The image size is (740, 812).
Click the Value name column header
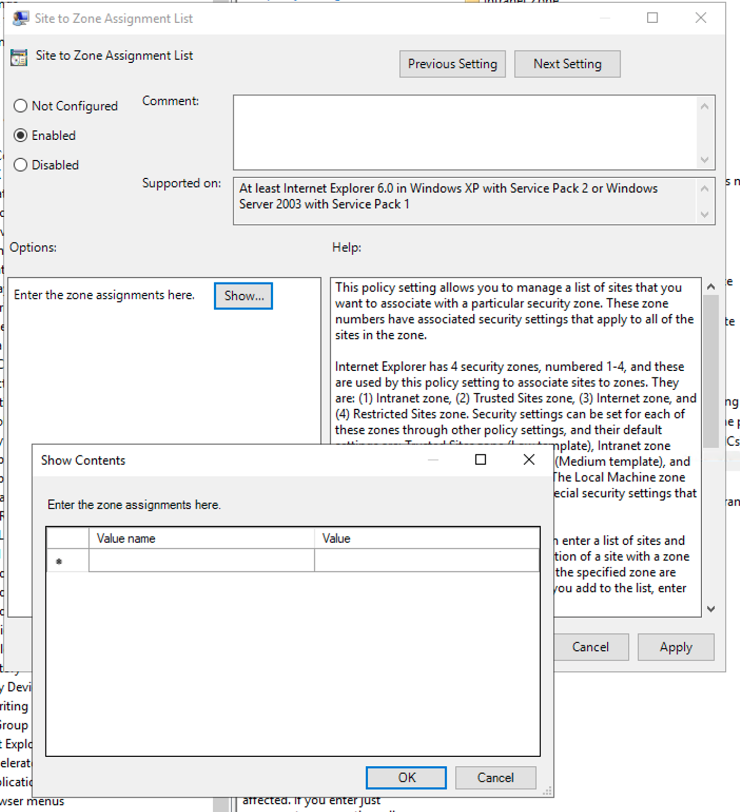201,539
